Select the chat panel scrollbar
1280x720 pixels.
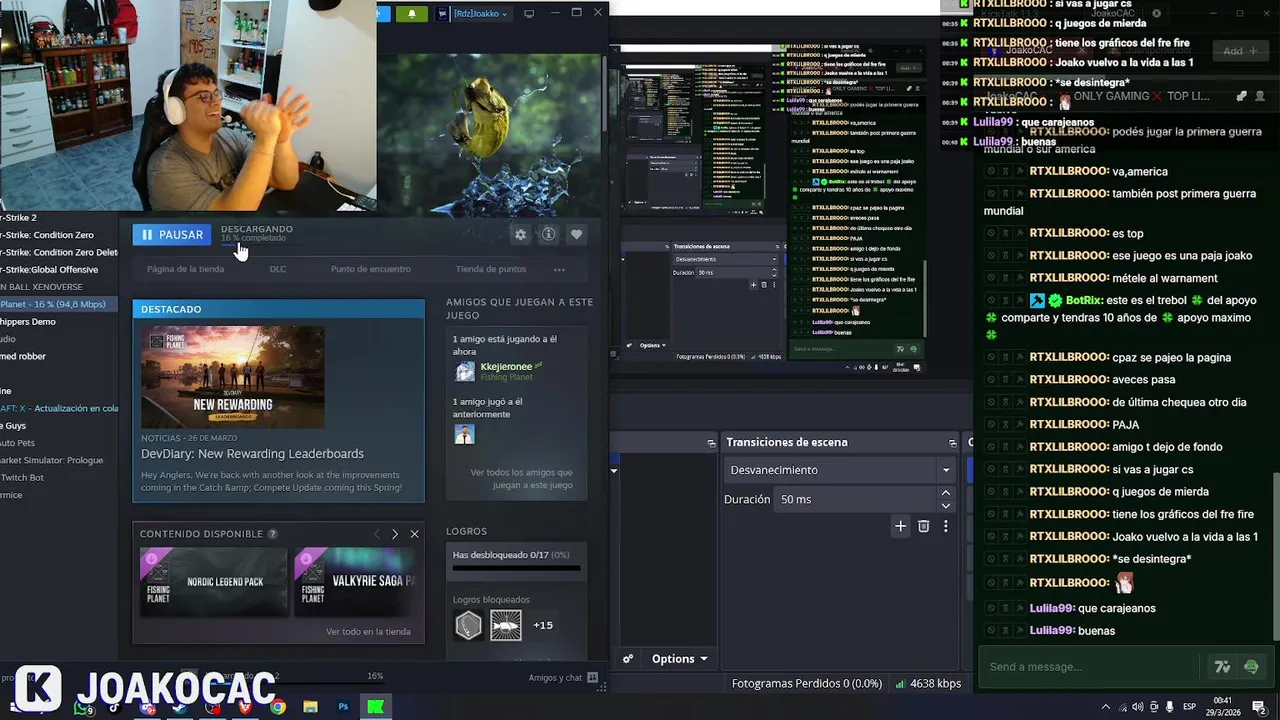pyautogui.click(x=1275, y=555)
